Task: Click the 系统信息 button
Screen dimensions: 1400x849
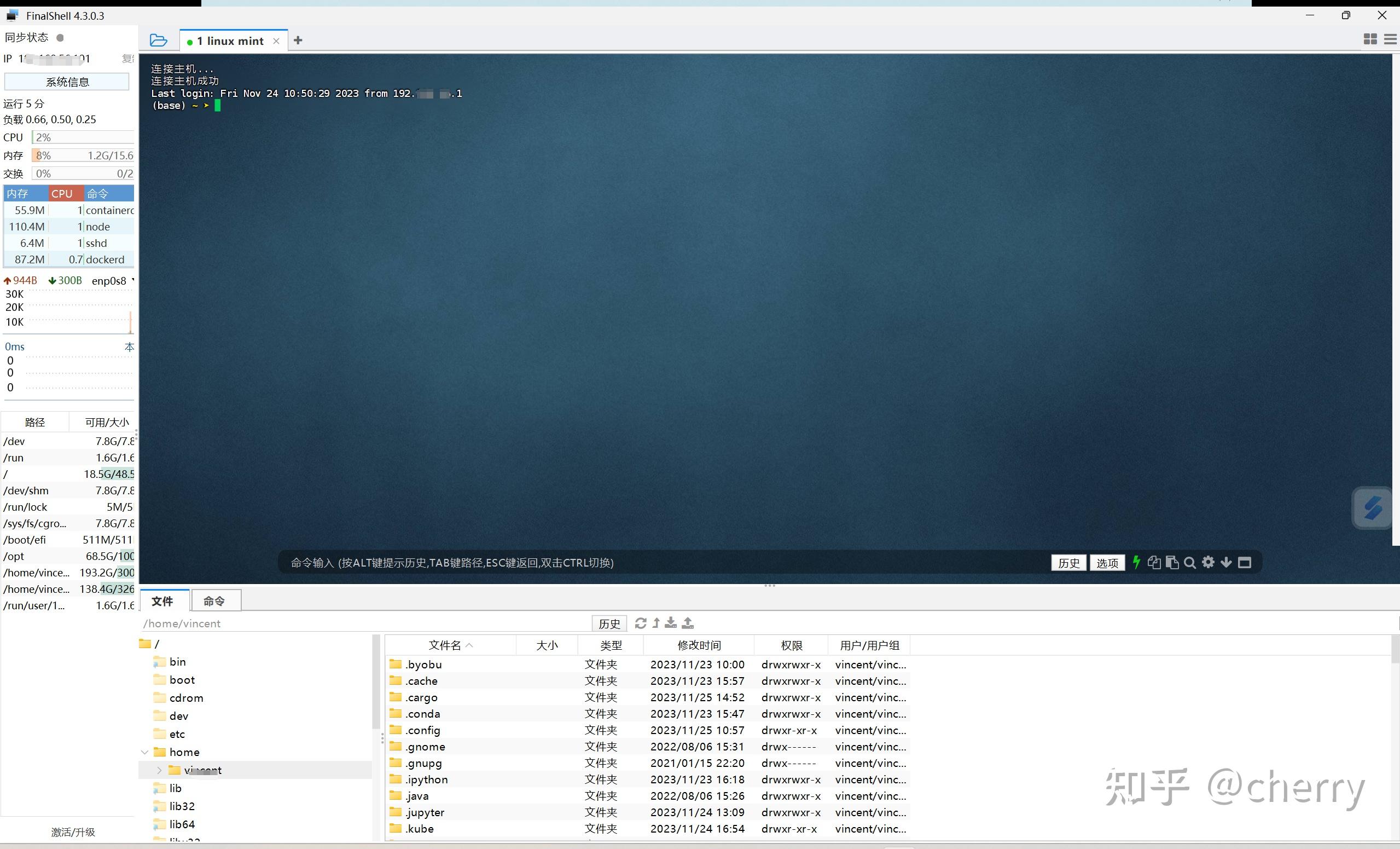Action: [67, 82]
